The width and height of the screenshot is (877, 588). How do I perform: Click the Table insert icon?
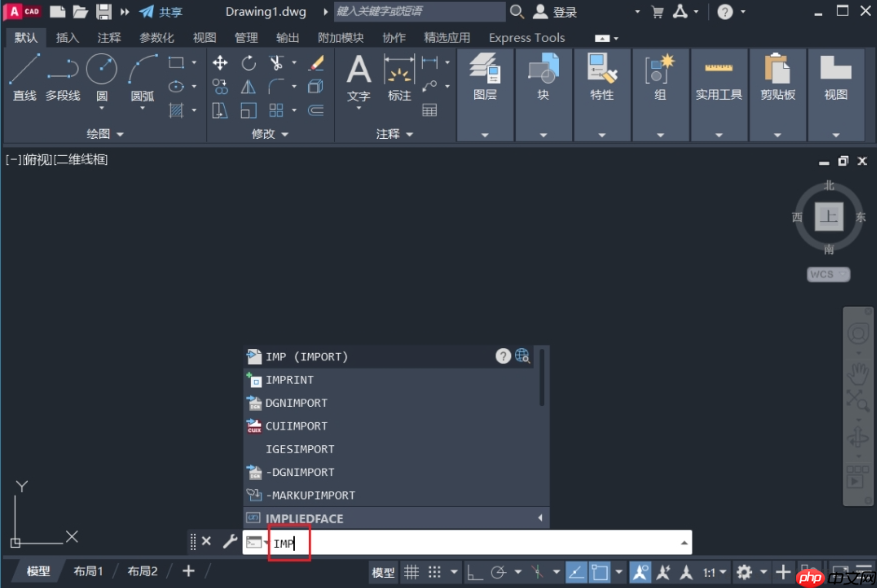(430, 110)
